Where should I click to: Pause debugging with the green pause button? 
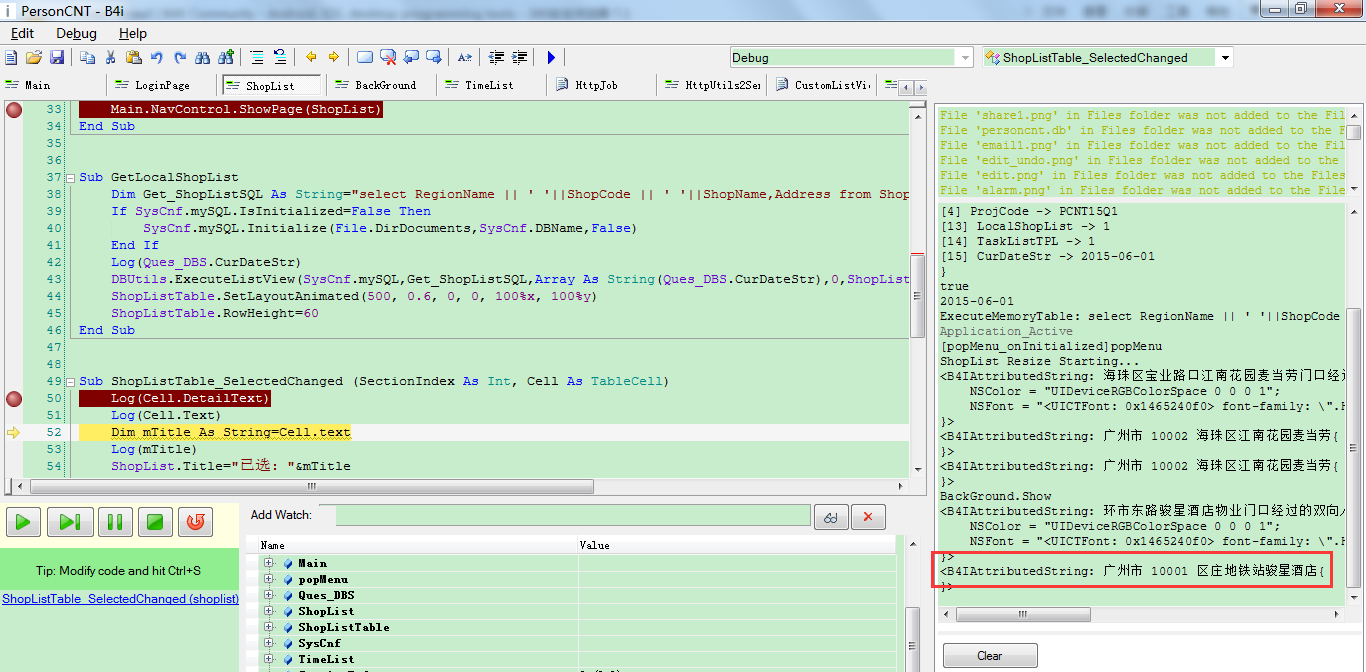(114, 521)
